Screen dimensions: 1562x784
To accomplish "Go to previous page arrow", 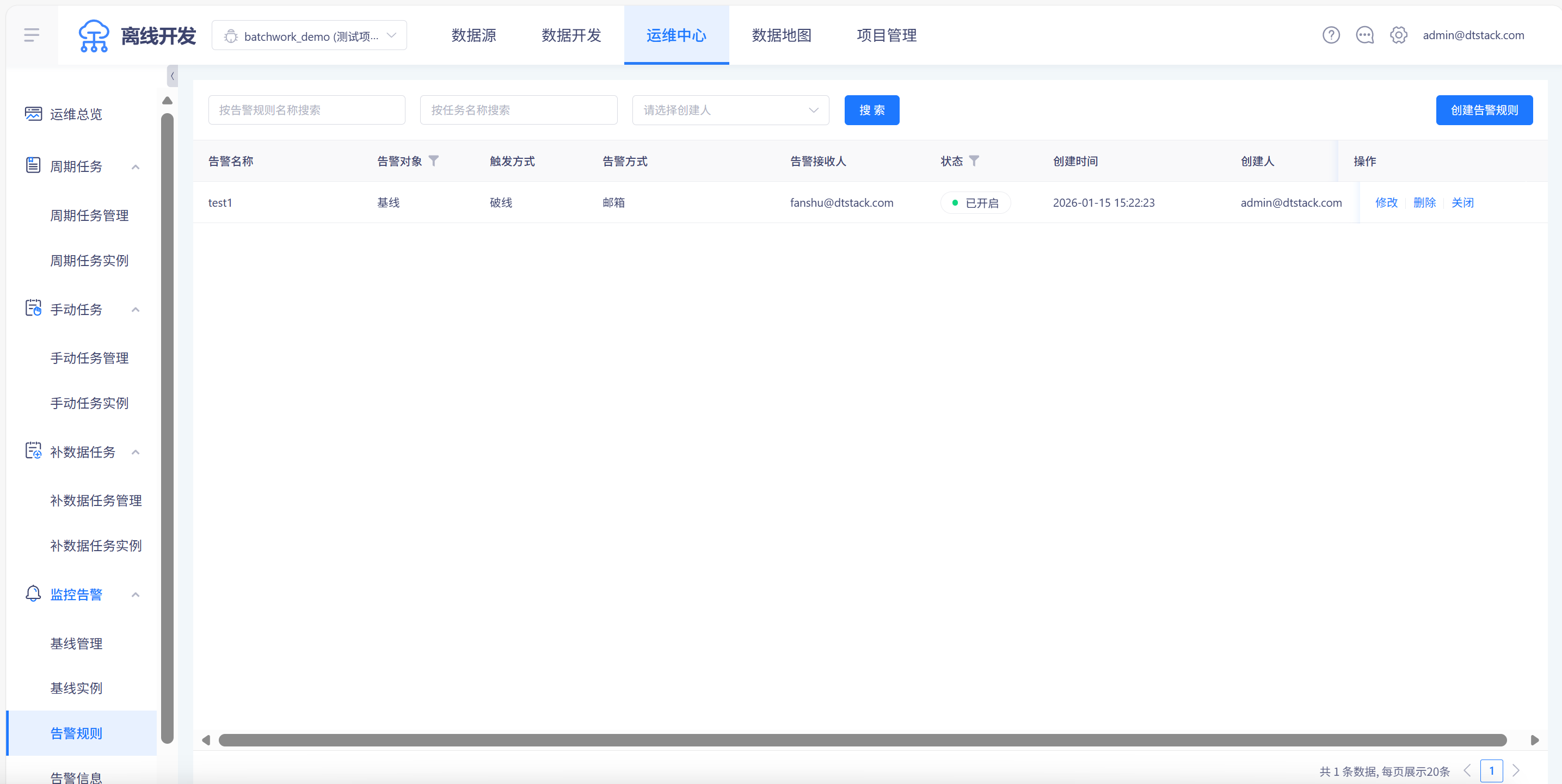I will [1467, 770].
